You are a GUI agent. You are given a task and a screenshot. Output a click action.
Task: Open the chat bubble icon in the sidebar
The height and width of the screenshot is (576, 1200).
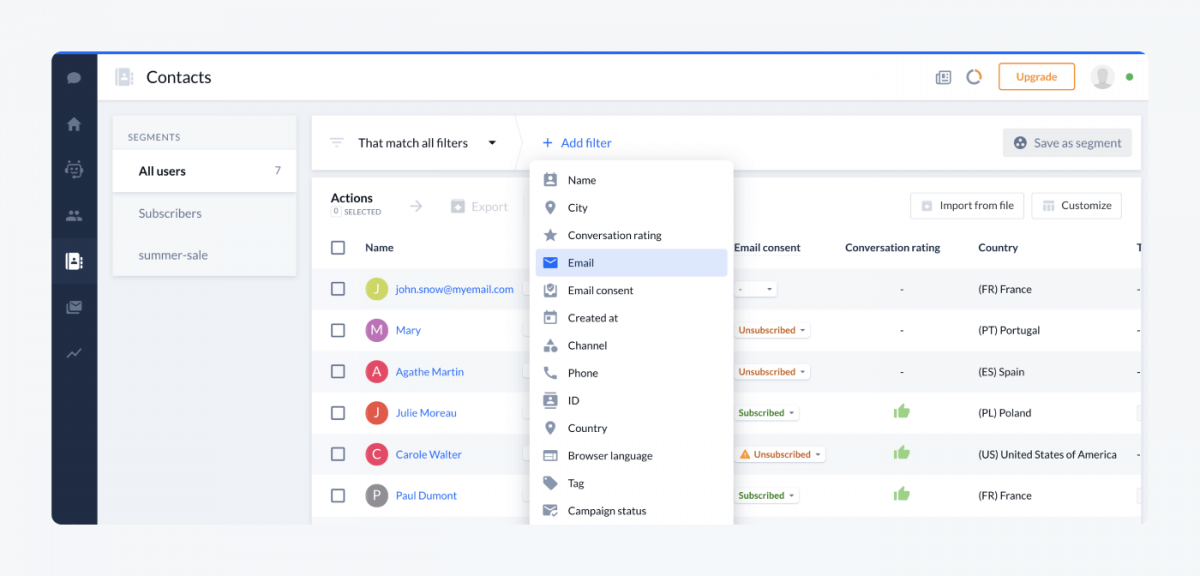click(x=74, y=78)
